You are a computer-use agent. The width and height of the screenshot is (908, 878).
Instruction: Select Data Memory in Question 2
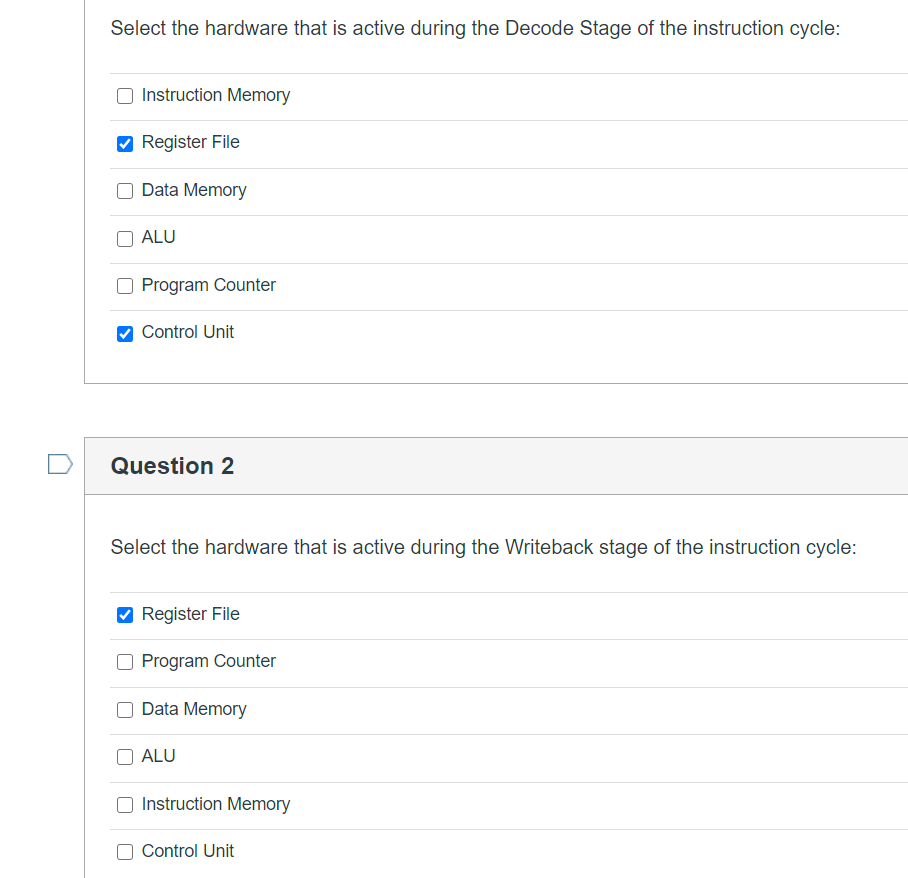coord(124,710)
